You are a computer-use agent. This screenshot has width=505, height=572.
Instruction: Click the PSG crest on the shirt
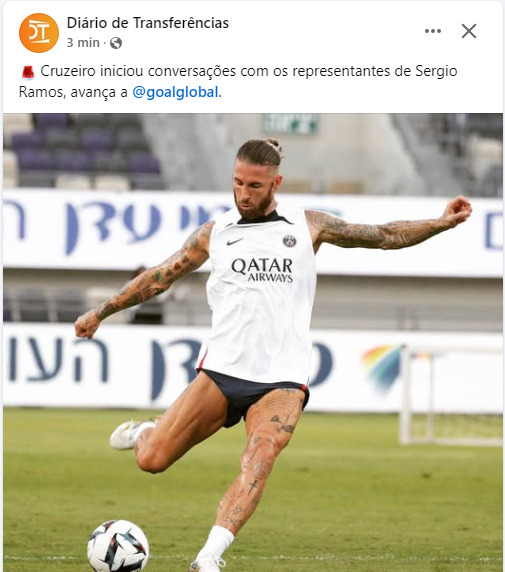[289, 241]
